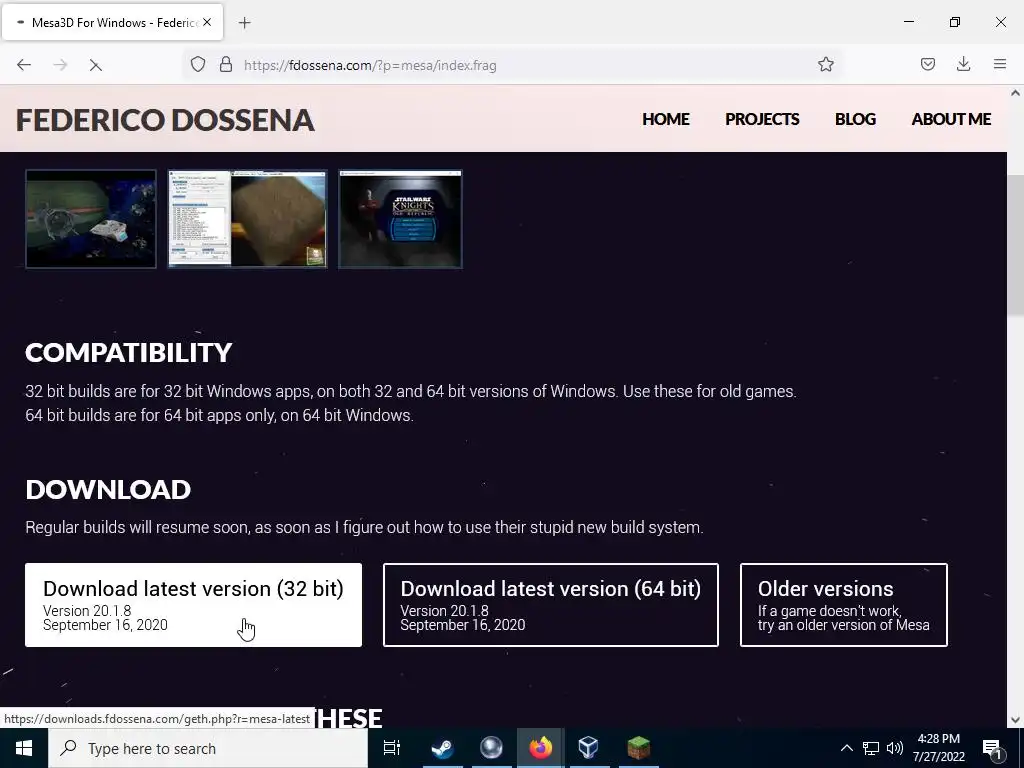Open the Firefox application menu
Screen dimensions: 1024x768
tap(1000, 64)
